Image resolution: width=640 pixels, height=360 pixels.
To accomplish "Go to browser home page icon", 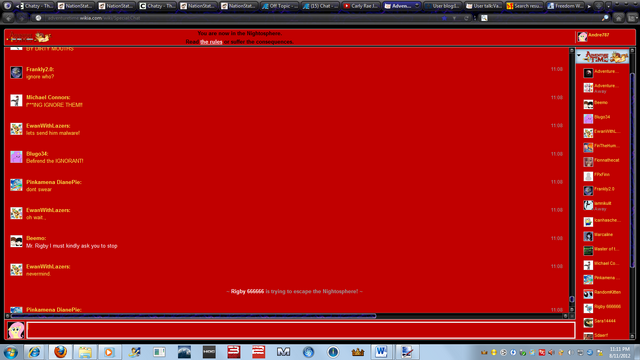I will [x=619, y=18].
